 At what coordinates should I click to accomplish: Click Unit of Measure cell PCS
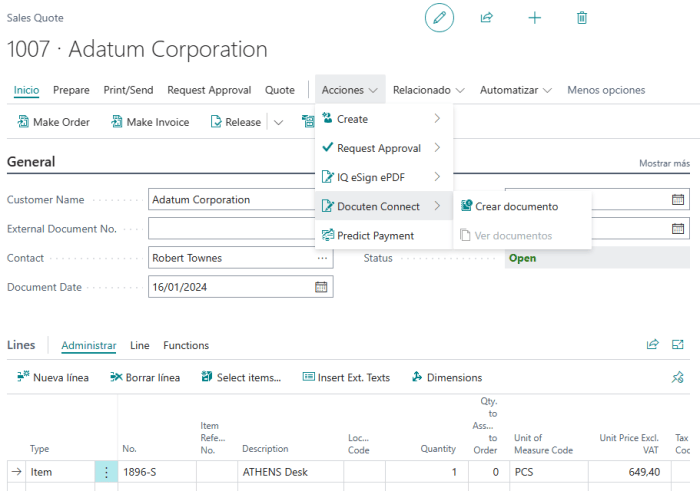(x=549, y=472)
